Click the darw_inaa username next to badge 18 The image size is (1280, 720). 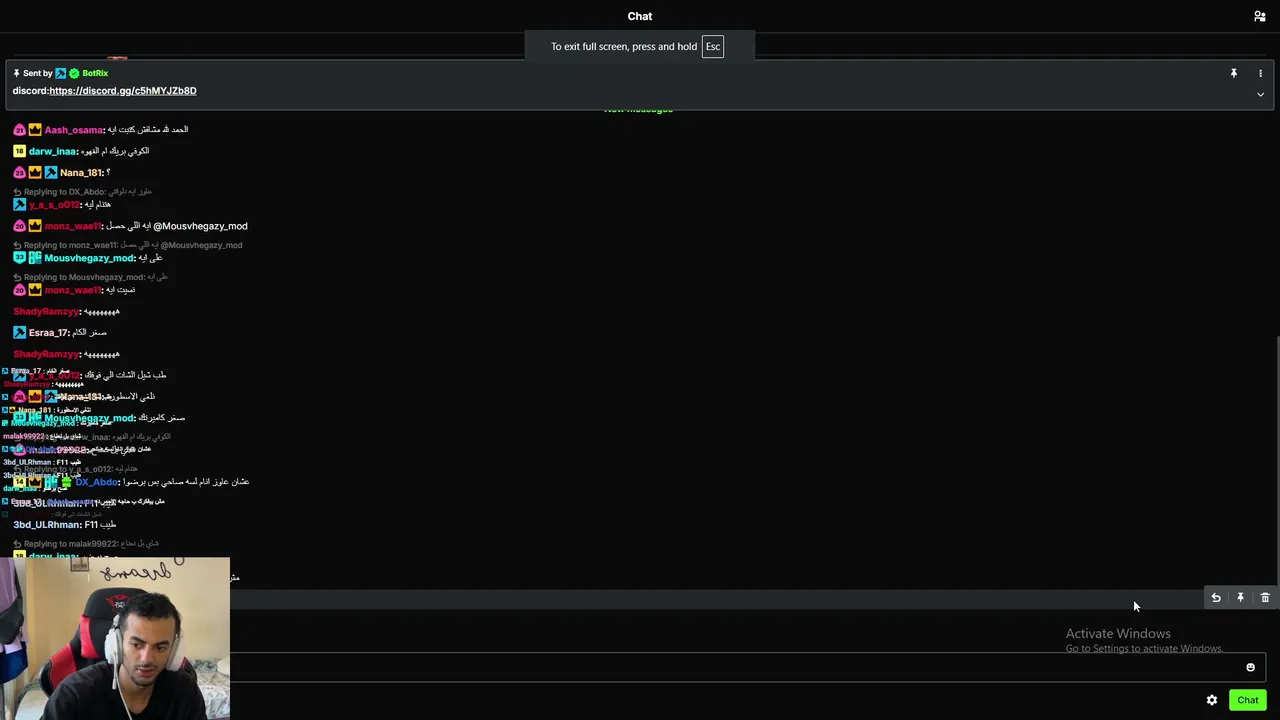[53, 151]
